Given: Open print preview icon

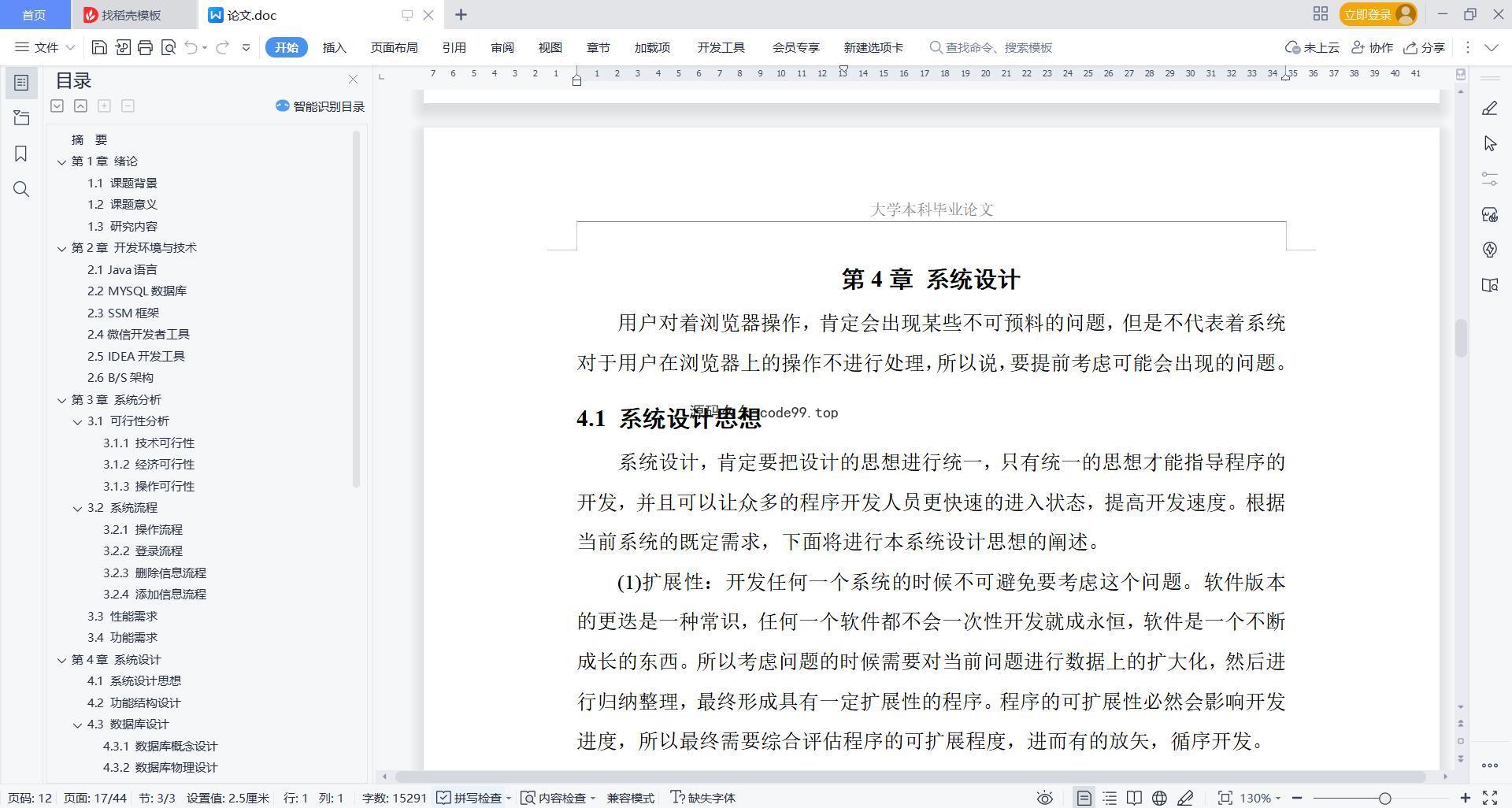Looking at the screenshot, I should coord(168,47).
